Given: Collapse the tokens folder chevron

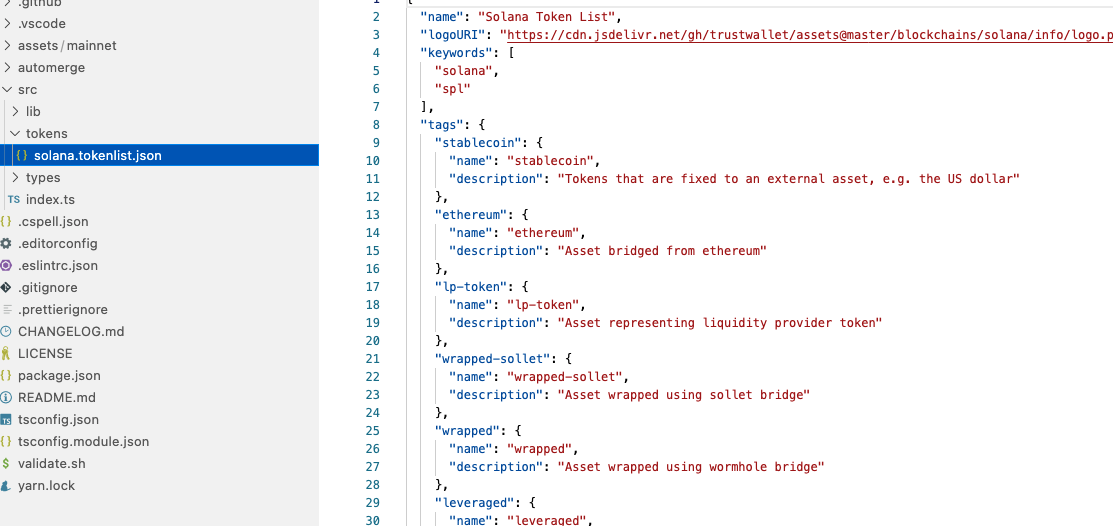Looking at the screenshot, I should [x=16, y=133].
